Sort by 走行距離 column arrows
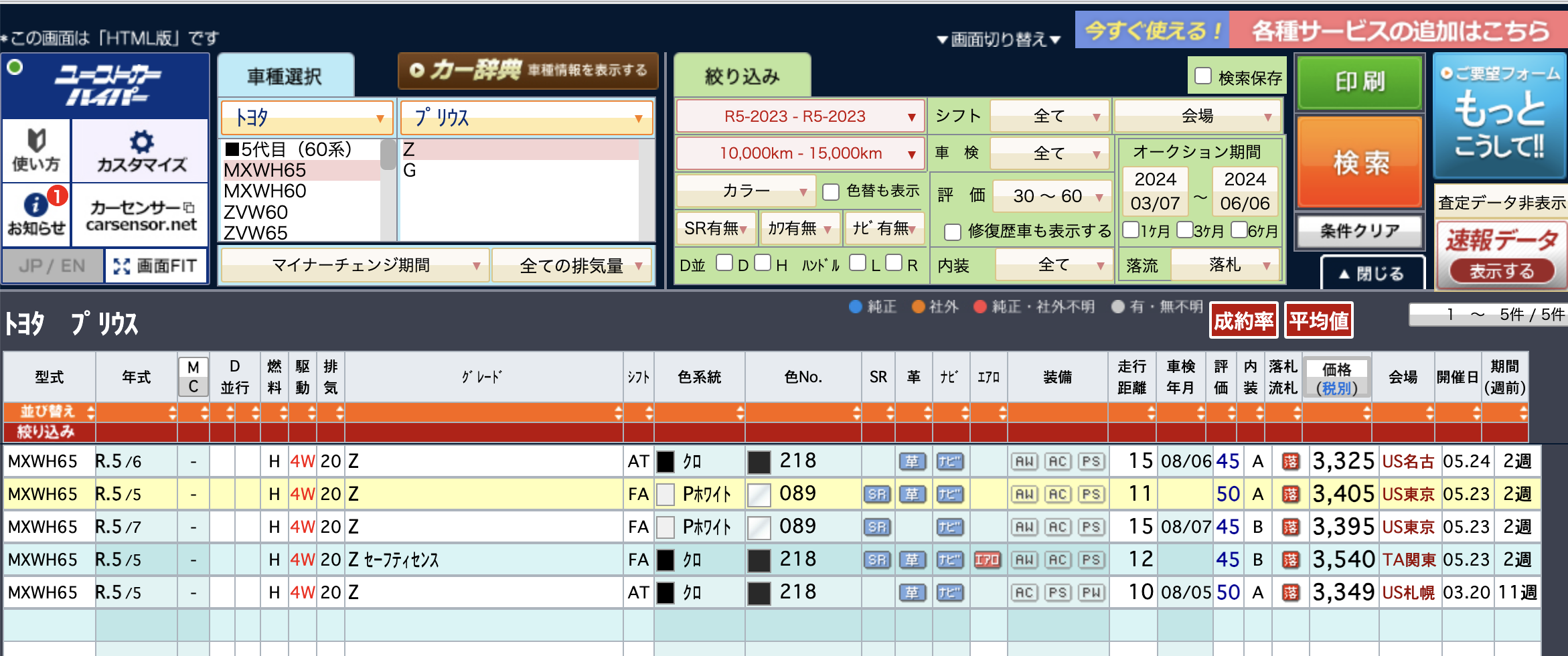Image resolution: width=1568 pixels, height=656 pixels. coord(1150,412)
